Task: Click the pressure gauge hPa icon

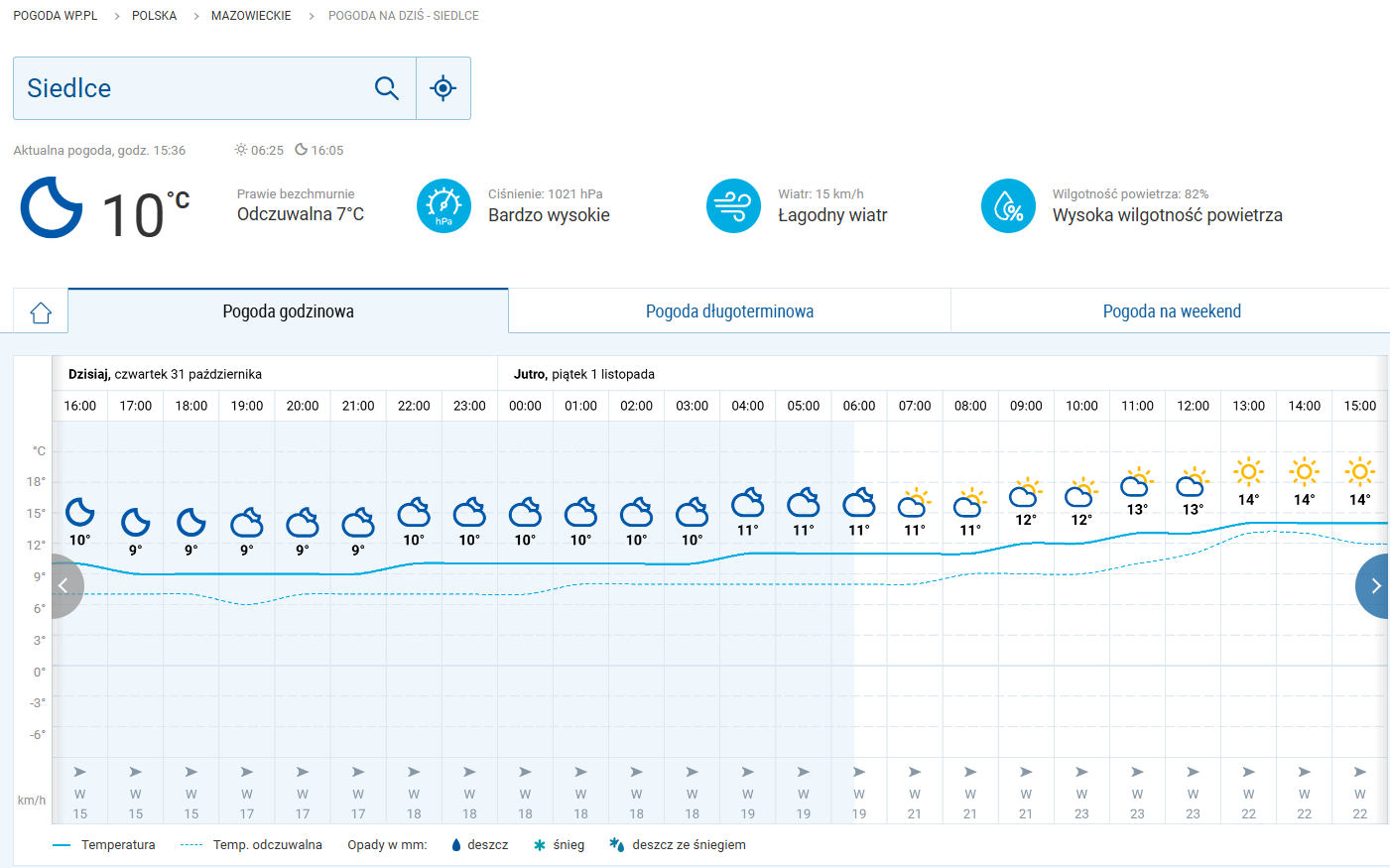Action: click(x=443, y=206)
